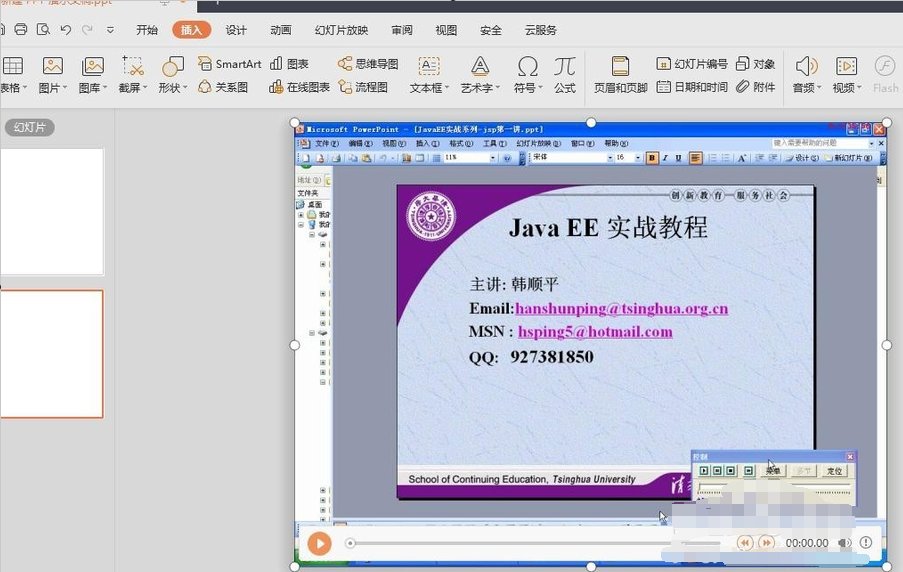
Task: Play the embedded video
Action: (x=319, y=543)
